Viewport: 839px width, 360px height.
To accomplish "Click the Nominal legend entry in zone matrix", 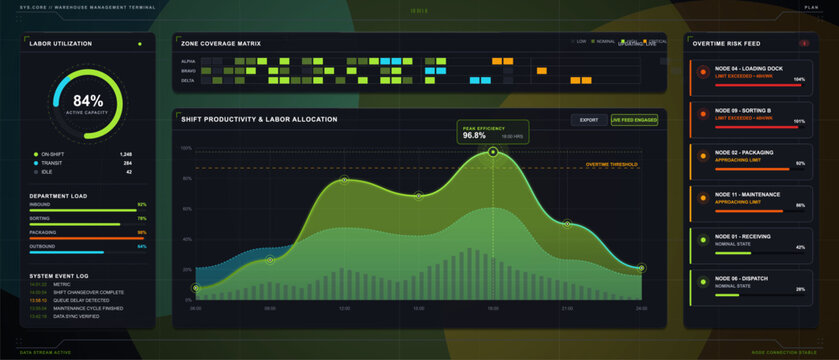I will [602, 41].
